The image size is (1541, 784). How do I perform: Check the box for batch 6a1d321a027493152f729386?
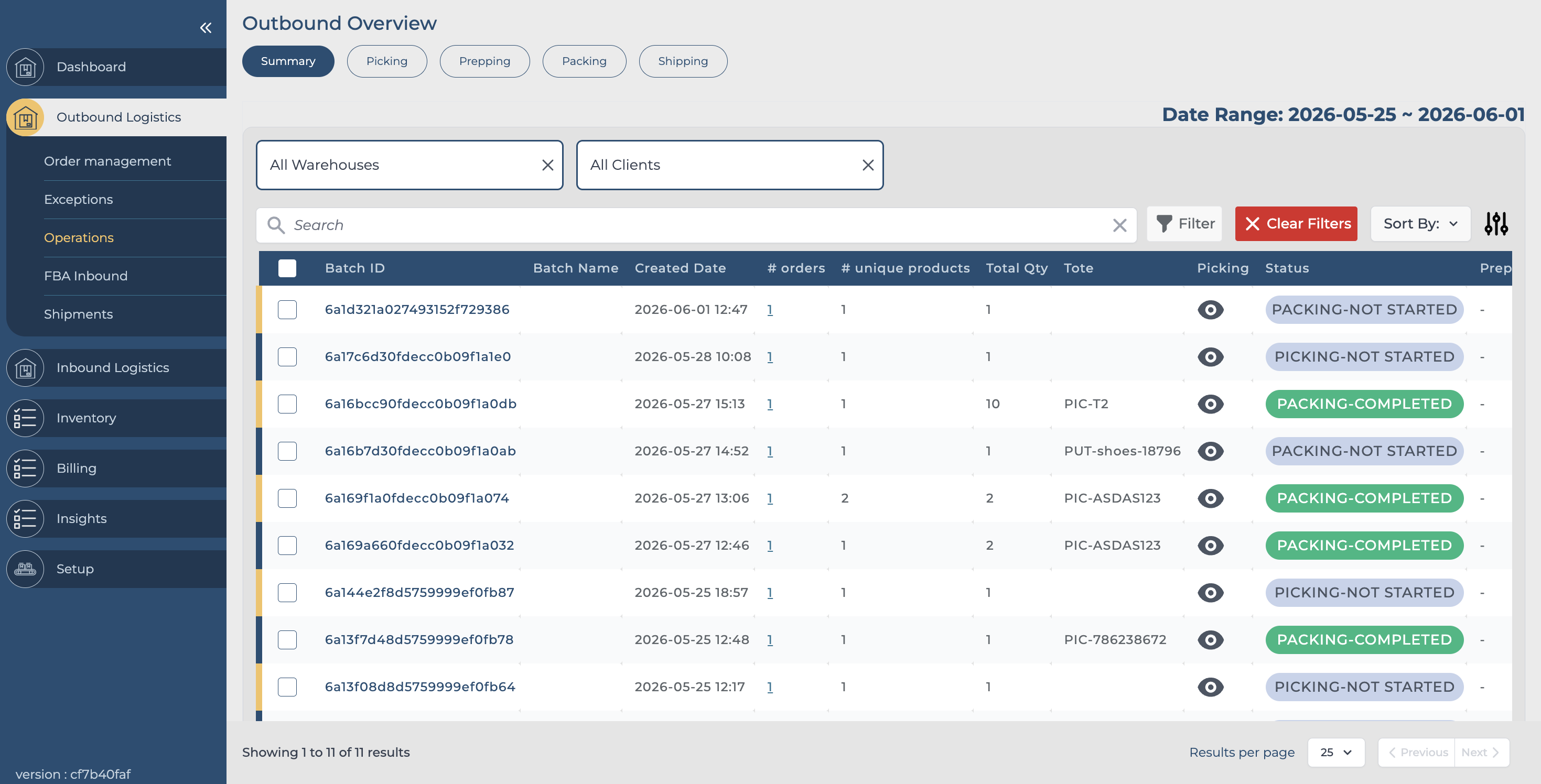287,310
